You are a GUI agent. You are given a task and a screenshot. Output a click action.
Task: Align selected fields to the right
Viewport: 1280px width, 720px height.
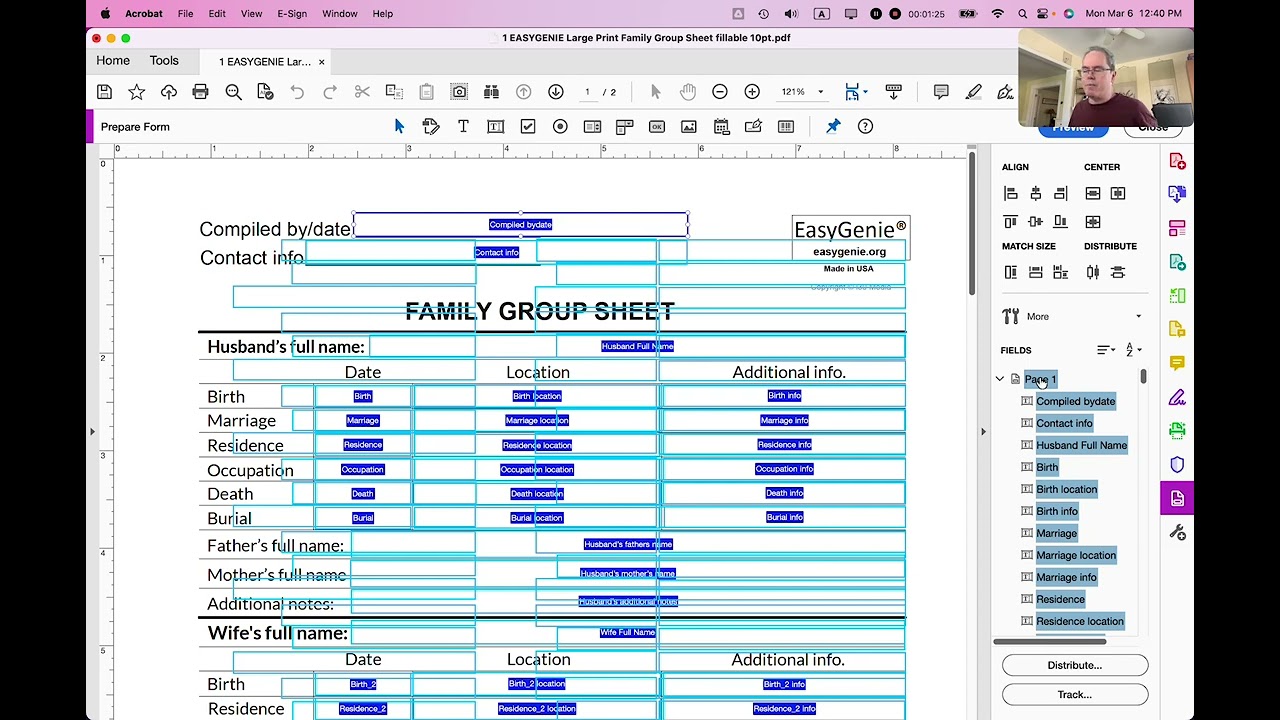point(1061,193)
